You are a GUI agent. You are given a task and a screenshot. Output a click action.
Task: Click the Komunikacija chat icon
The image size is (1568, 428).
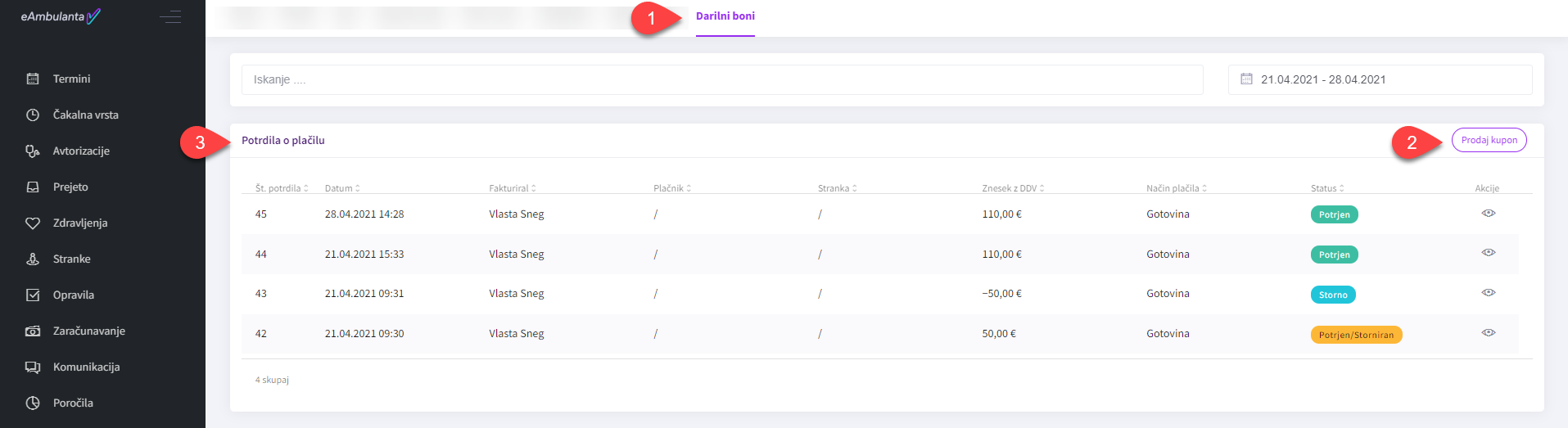pyautogui.click(x=33, y=367)
